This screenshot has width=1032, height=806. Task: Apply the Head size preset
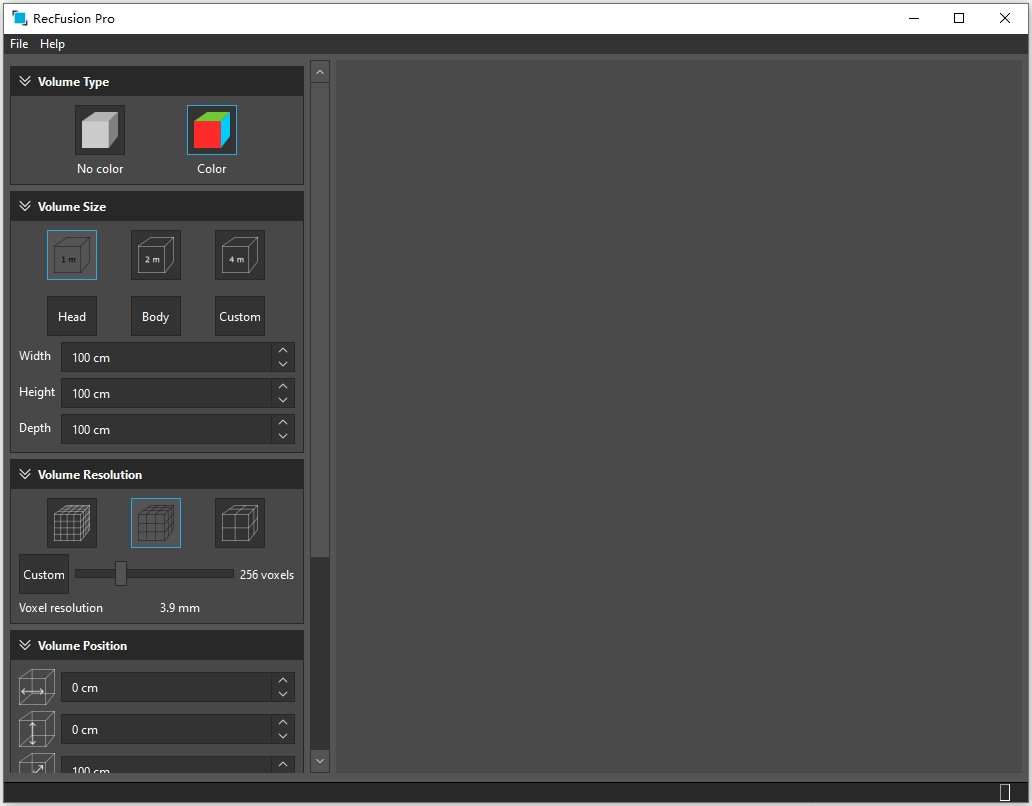point(72,316)
